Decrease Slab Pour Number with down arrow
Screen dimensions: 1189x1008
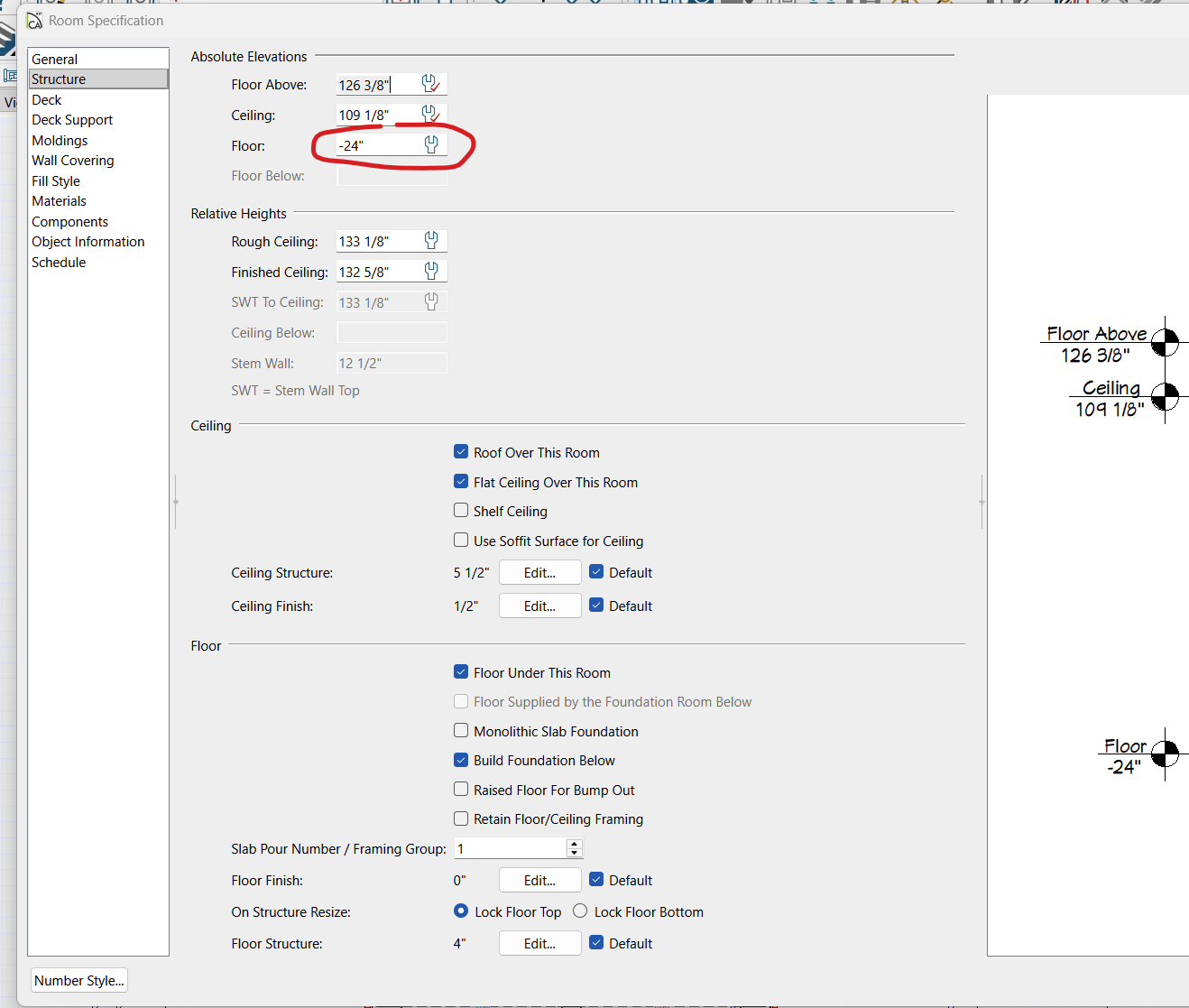574,853
